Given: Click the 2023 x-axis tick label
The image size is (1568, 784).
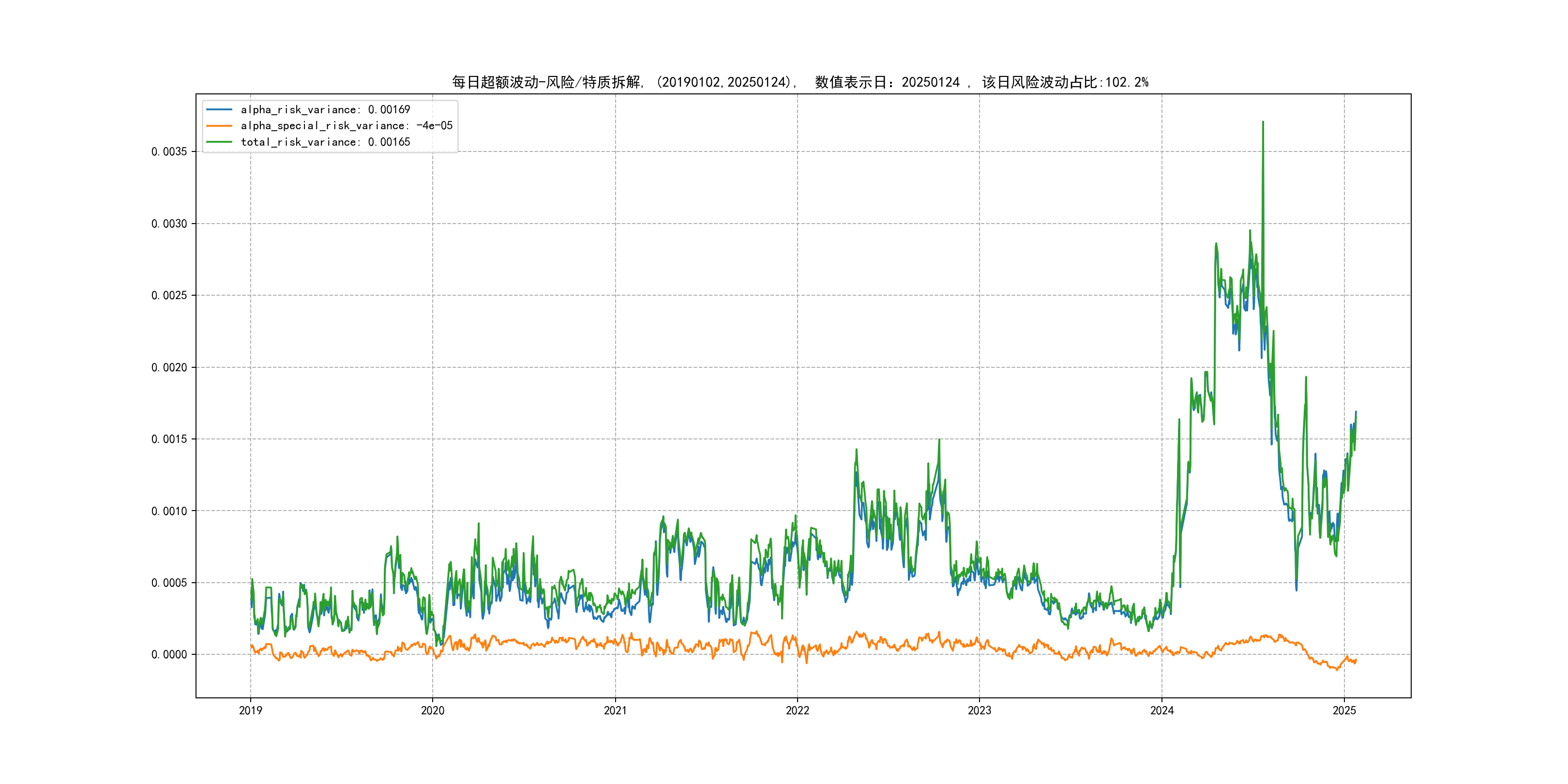Looking at the screenshot, I should coord(980,710).
